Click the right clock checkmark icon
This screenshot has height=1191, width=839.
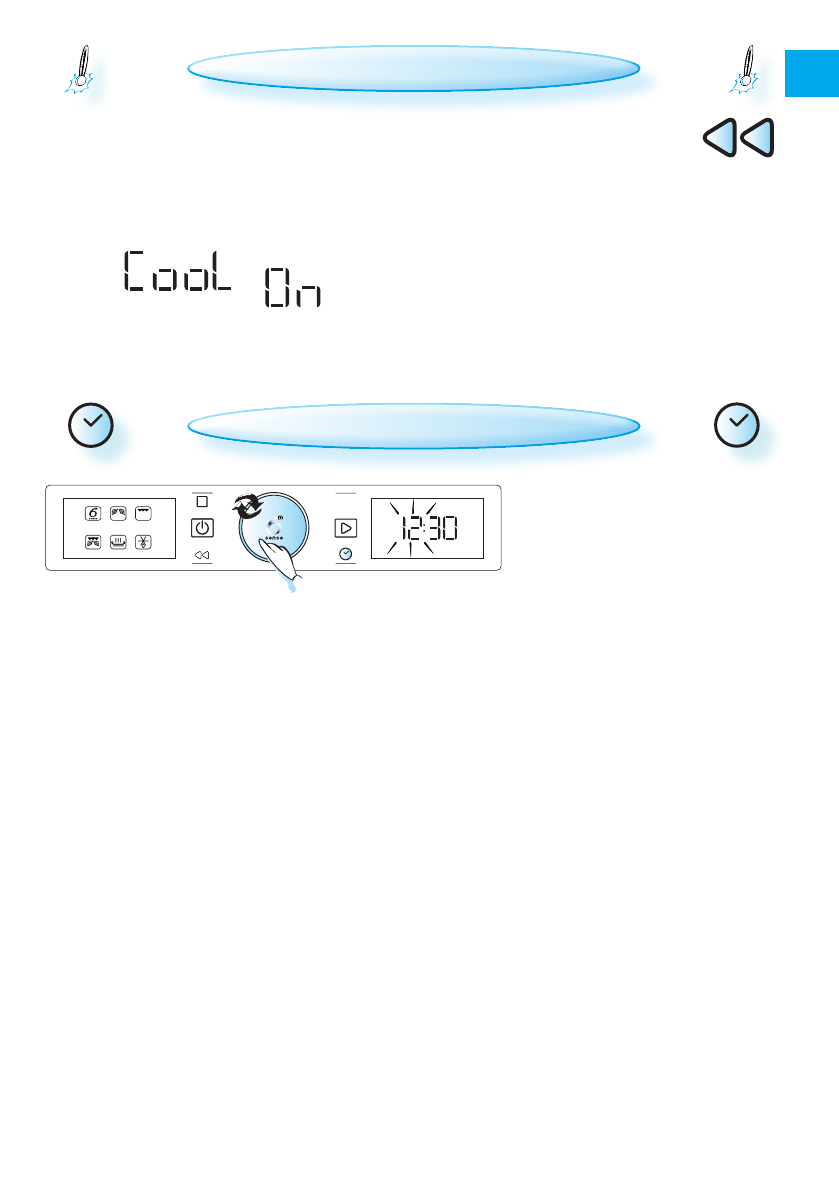pyautogui.click(x=736, y=425)
